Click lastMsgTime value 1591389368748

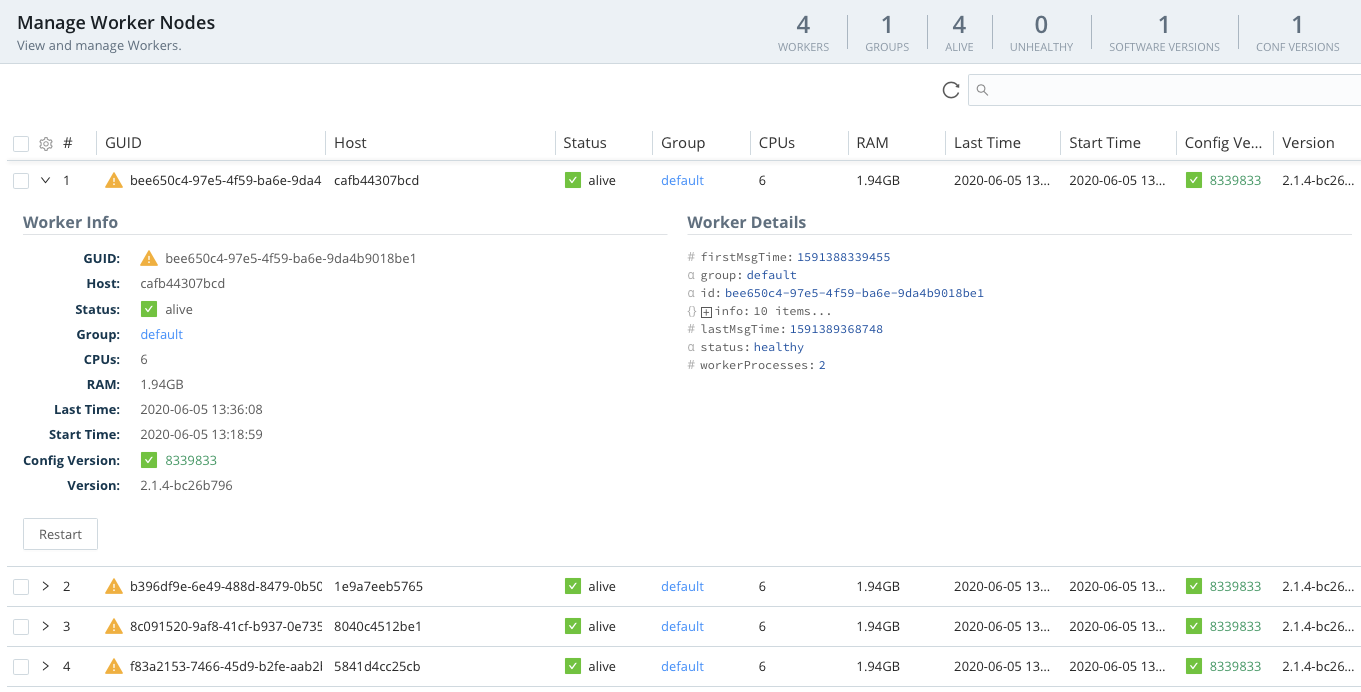pyautogui.click(x=836, y=329)
